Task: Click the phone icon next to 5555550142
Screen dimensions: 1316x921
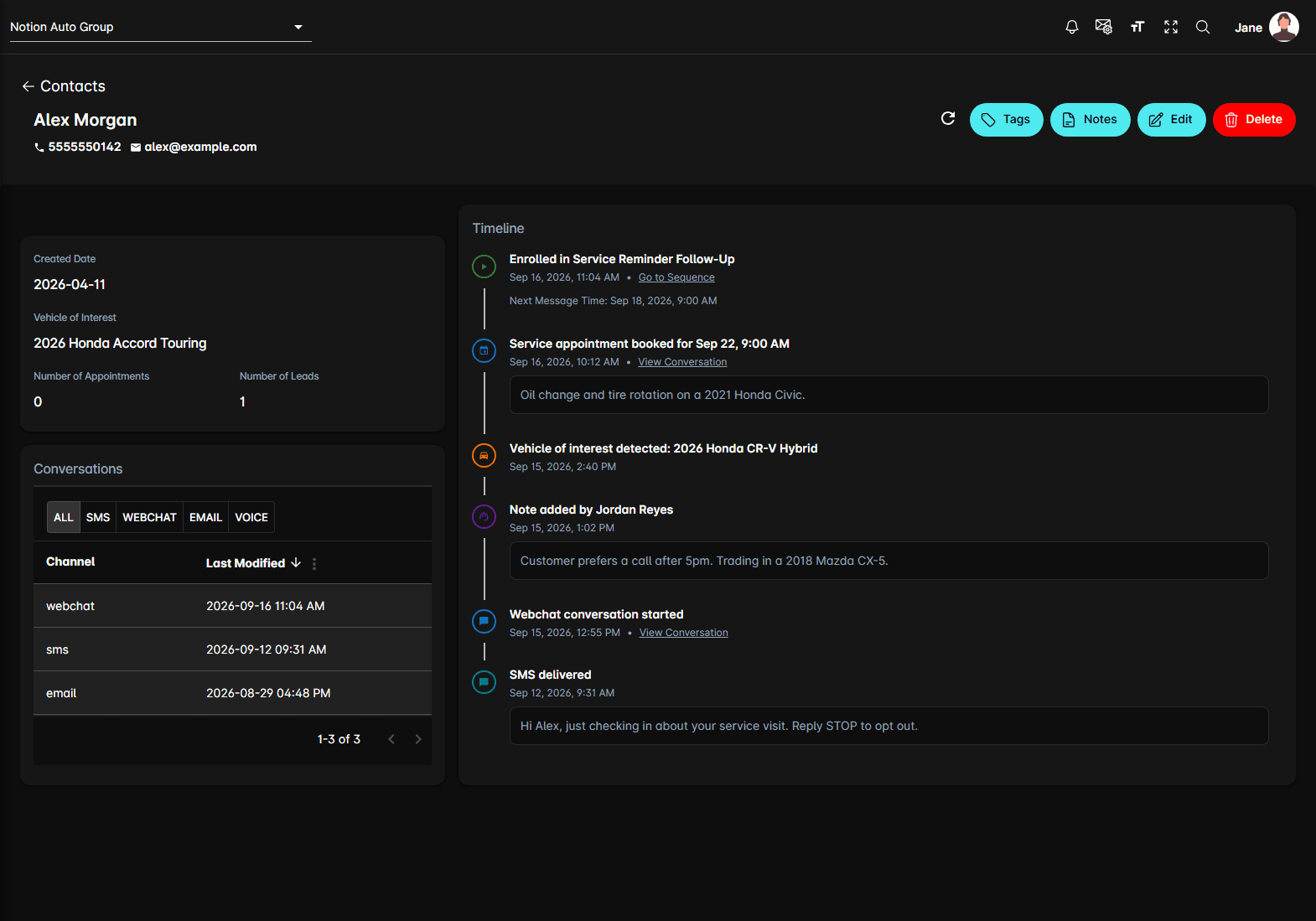Action: click(x=39, y=147)
